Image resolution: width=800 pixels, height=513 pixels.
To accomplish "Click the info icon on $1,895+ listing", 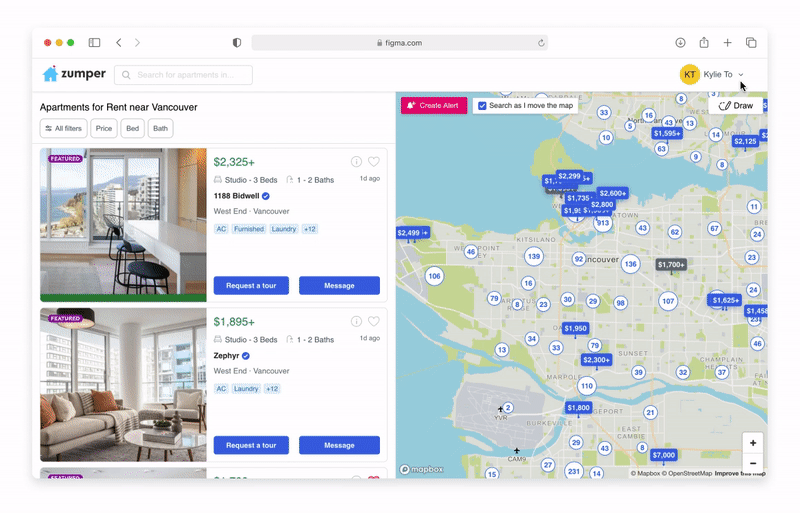I will tap(356, 322).
